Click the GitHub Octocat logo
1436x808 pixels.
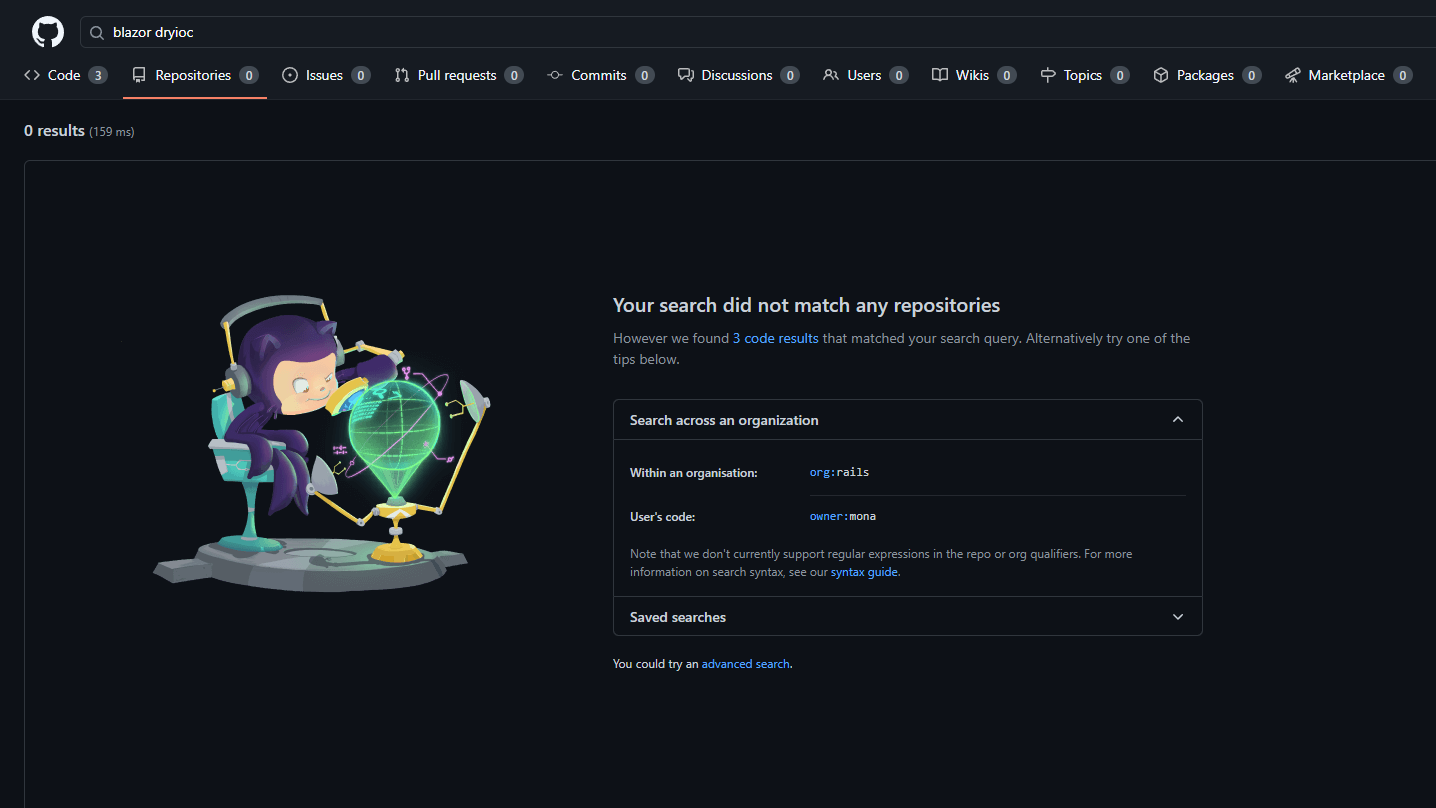48,32
